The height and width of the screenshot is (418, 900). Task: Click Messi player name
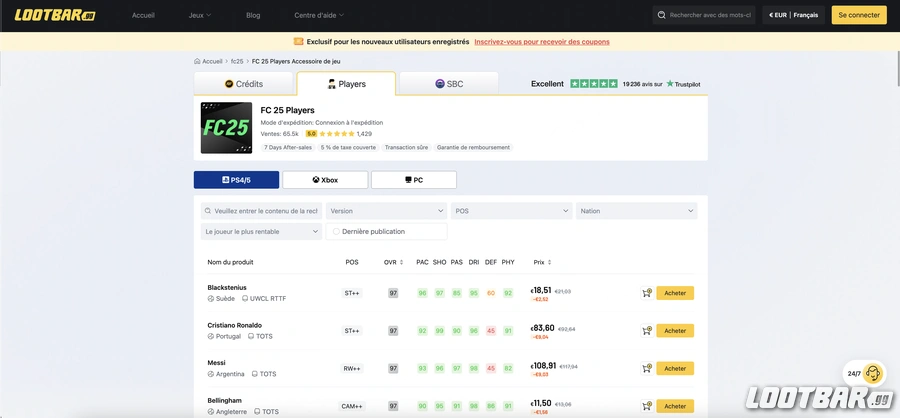(x=216, y=363)
